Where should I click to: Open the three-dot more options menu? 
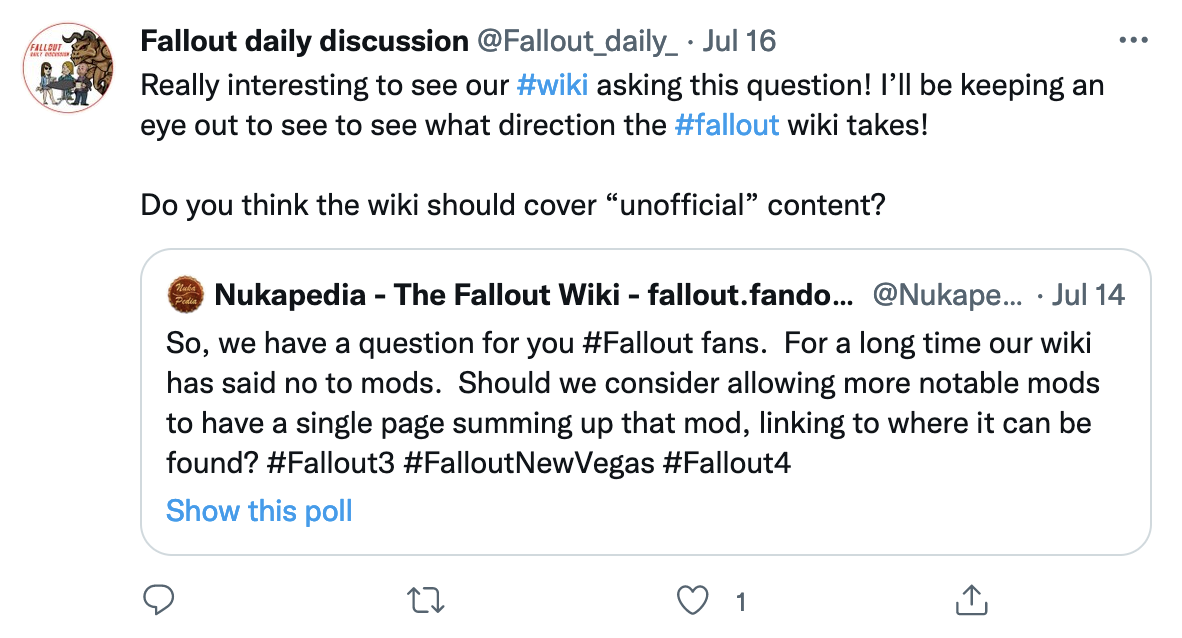pos(1132,42)
